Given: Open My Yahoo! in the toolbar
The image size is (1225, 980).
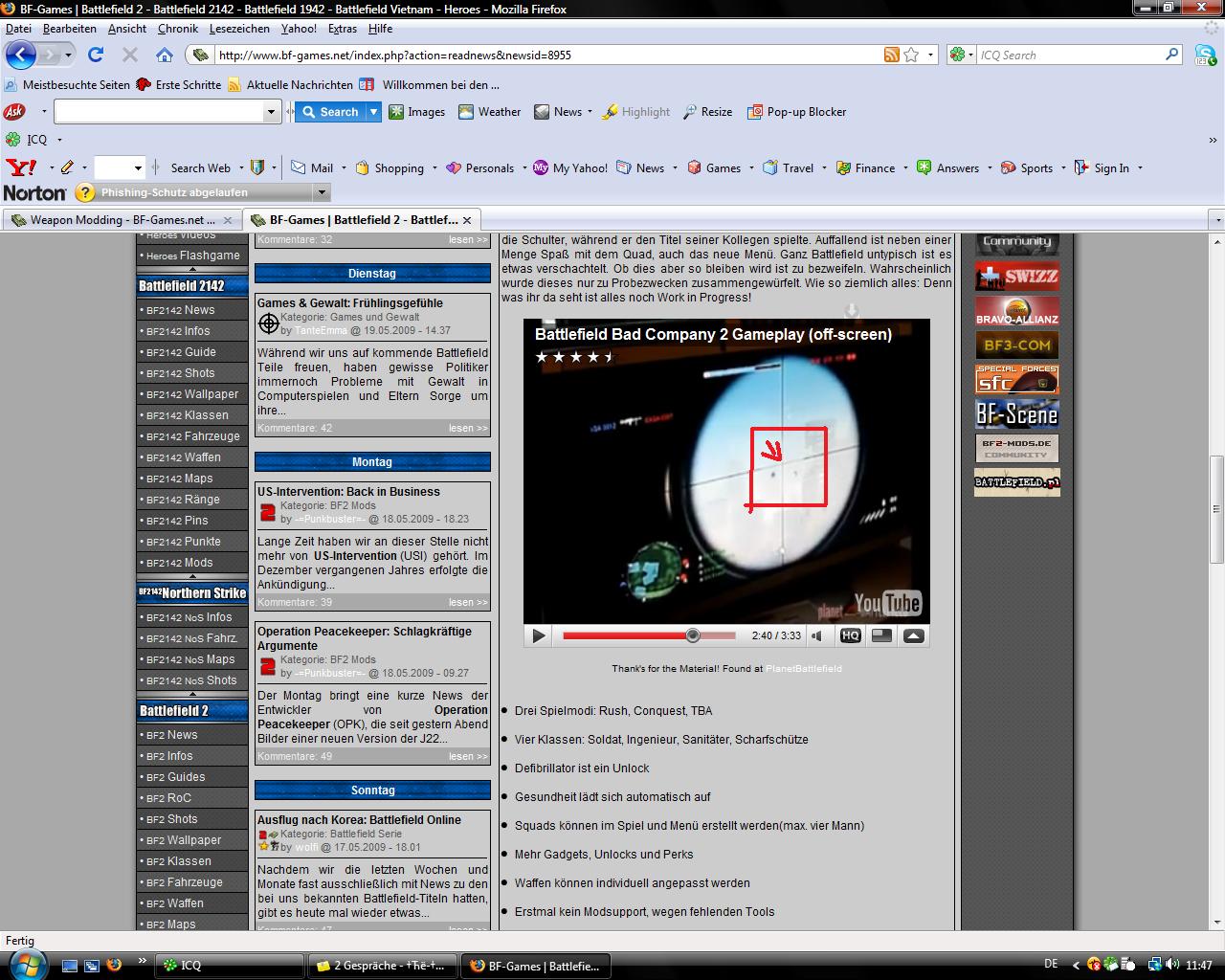Looking at the screenshot, I should pos(570,167).
